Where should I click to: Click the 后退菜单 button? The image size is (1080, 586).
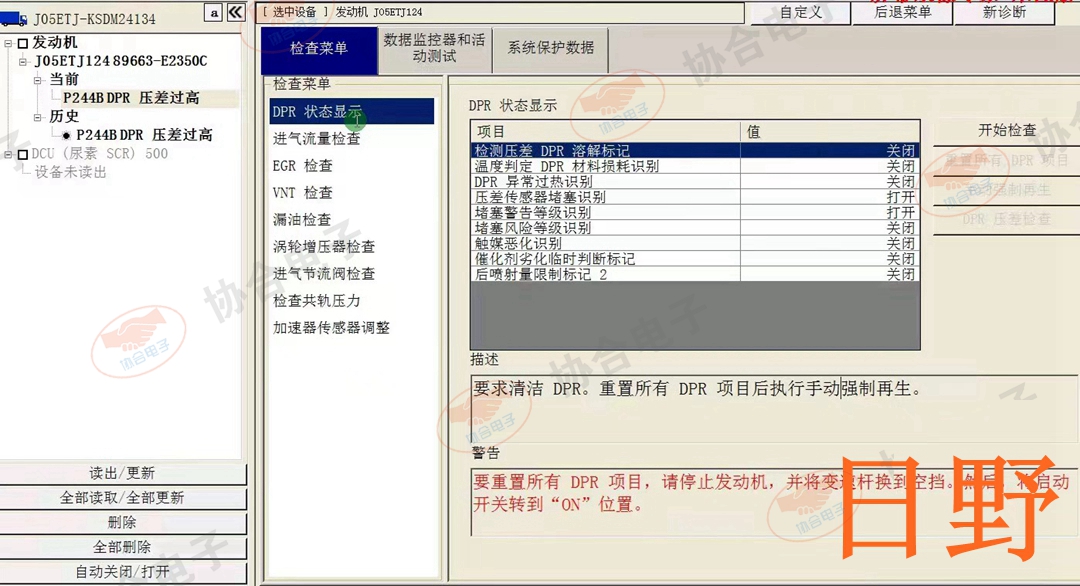click(902, 12)
